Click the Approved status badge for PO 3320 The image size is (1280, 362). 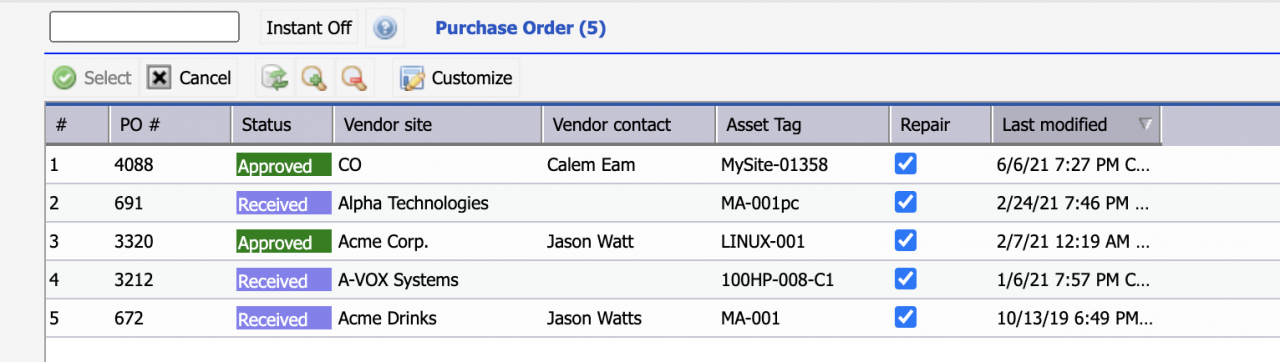[x=284, y=242]
